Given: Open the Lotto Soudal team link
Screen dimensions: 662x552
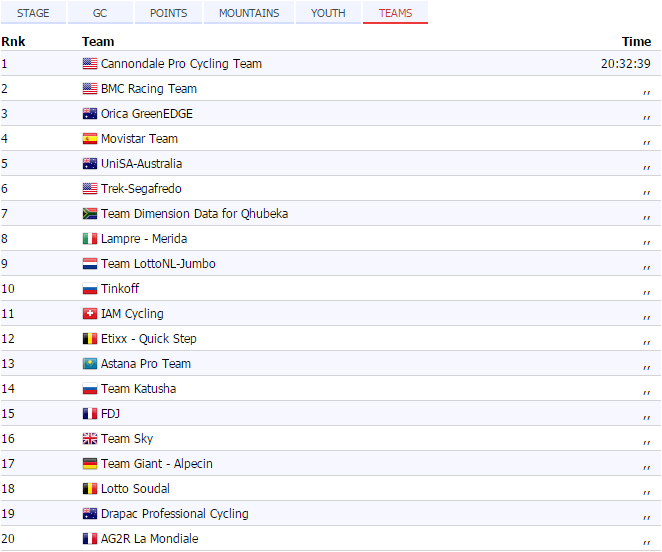Looking at the screenshot, I should [x=135, y=489].
